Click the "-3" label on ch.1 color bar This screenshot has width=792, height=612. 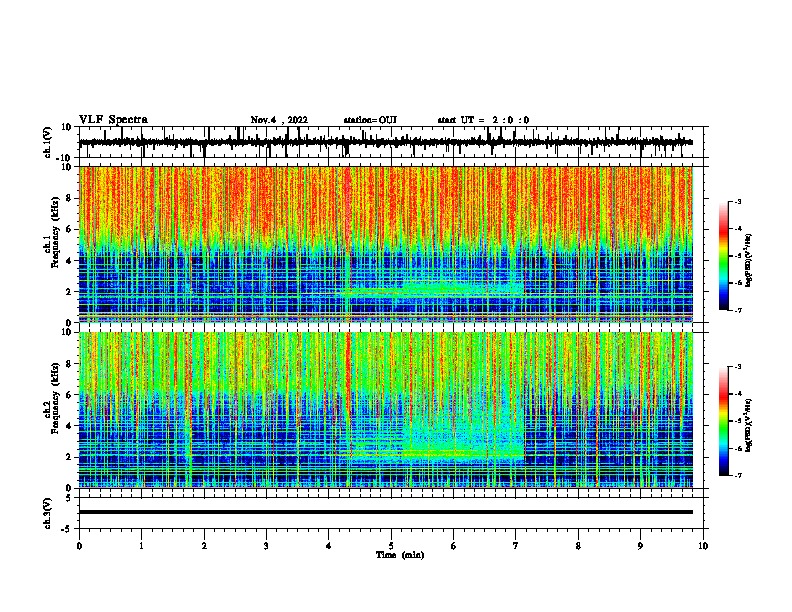tap(737, 201)
